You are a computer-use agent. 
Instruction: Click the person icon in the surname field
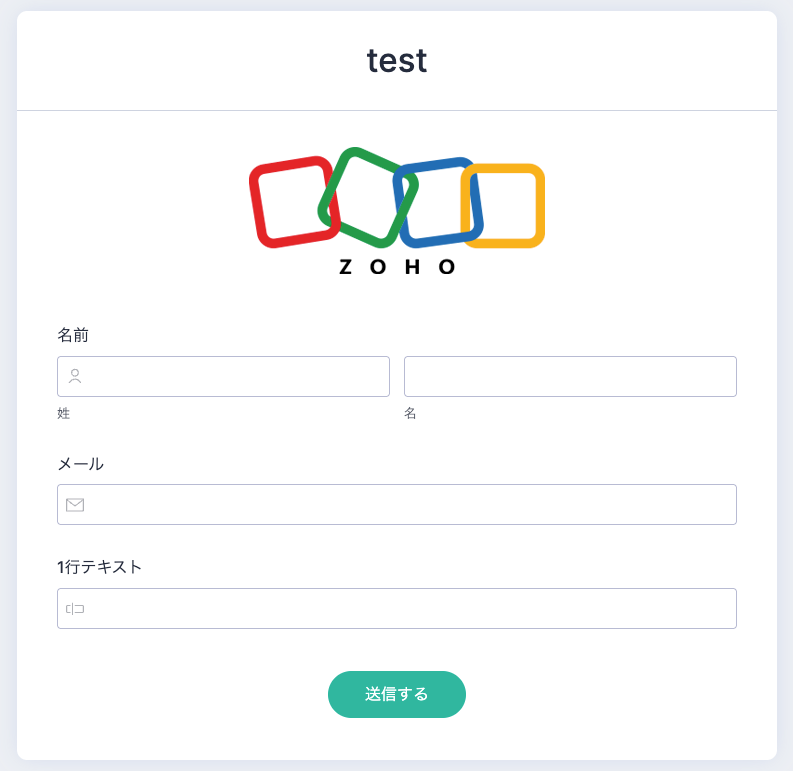[x=75, y=377]
